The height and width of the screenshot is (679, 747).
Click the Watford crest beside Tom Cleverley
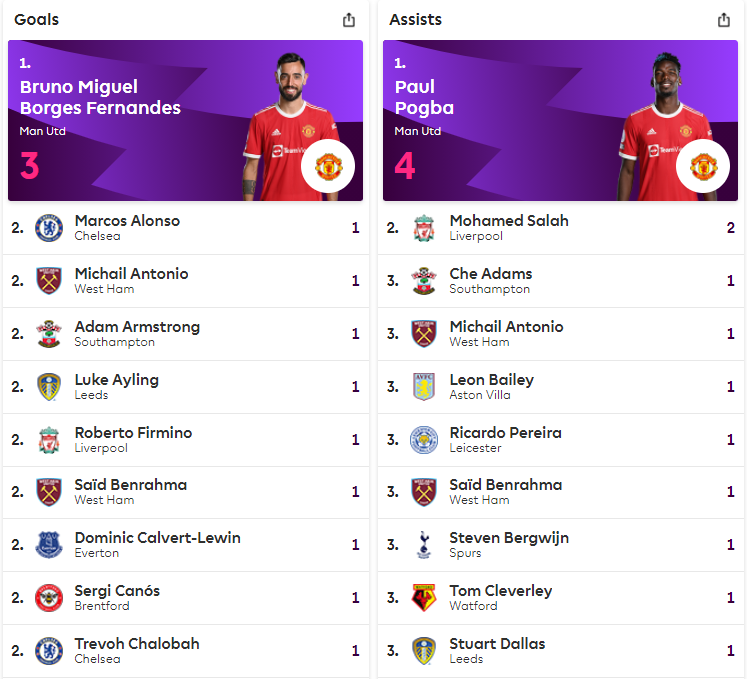[424, 598]
